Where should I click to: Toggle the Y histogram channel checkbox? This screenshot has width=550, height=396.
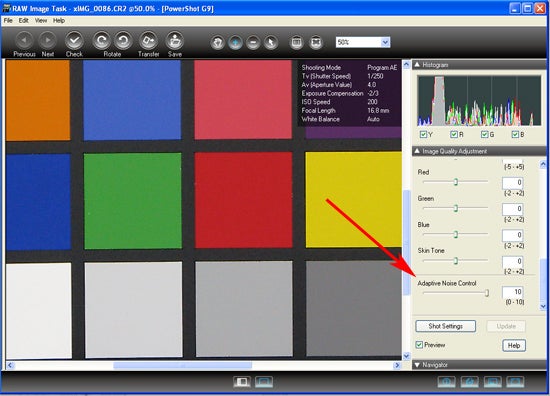[x=423, y=134]
